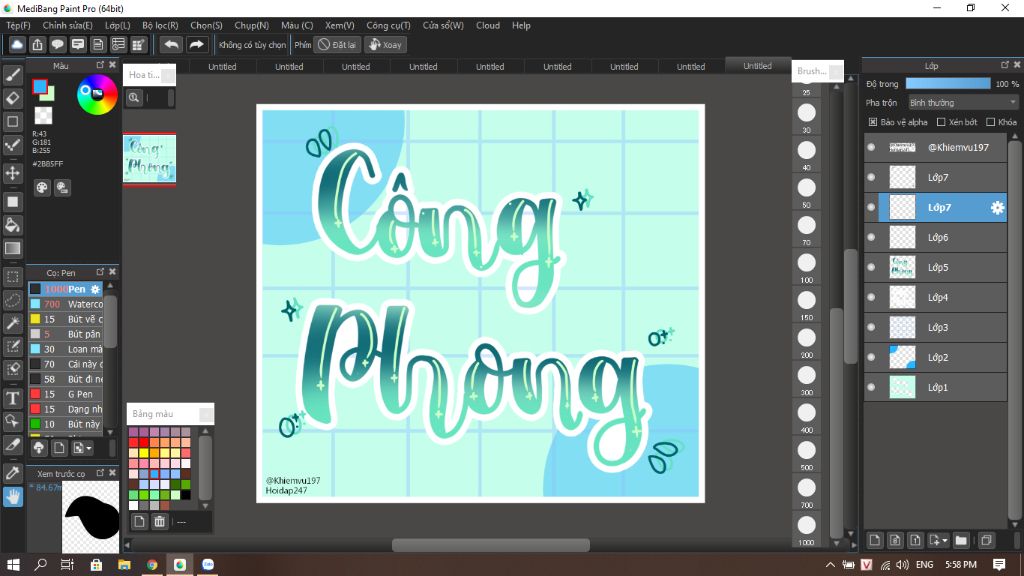The width and height of the screenshot is (1024, 576).
Task: Hide the Lớp6 layer
Action: pos(871,237)
